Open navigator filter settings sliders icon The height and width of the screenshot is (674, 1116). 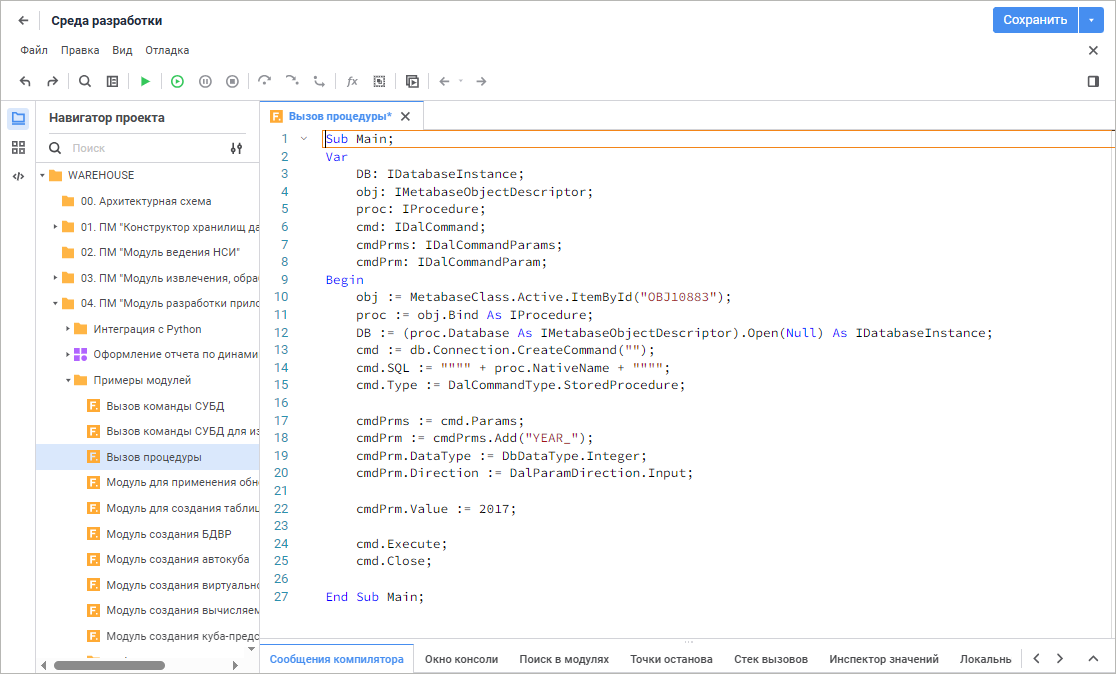click(236, 148)
